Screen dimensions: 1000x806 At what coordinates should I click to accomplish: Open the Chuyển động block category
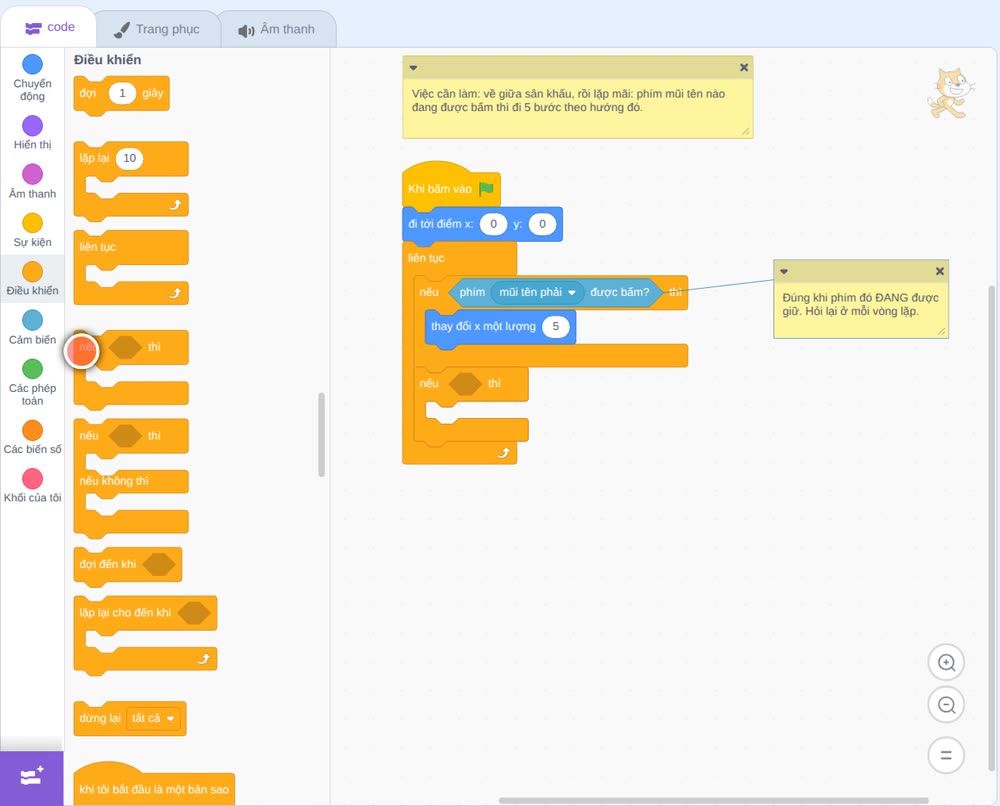click(32, 78)
